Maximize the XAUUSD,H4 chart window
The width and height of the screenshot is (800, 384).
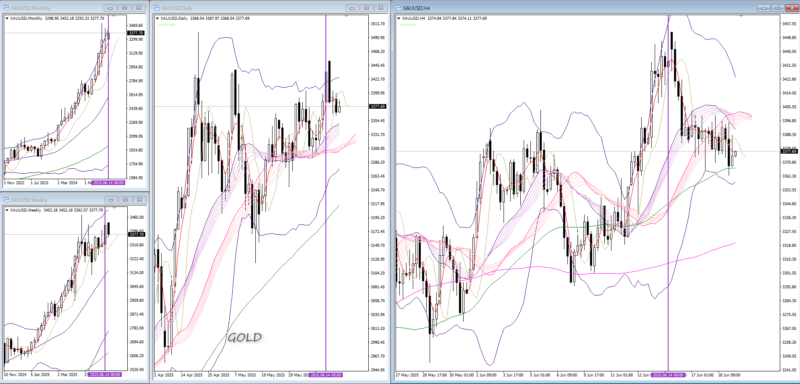[778, 8]
